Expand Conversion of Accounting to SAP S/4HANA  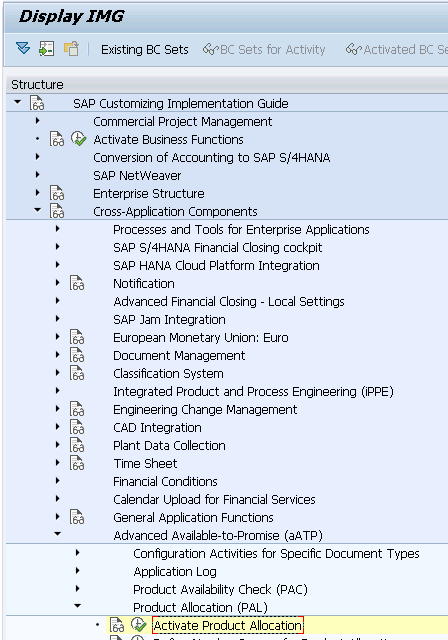click(38, 157)
